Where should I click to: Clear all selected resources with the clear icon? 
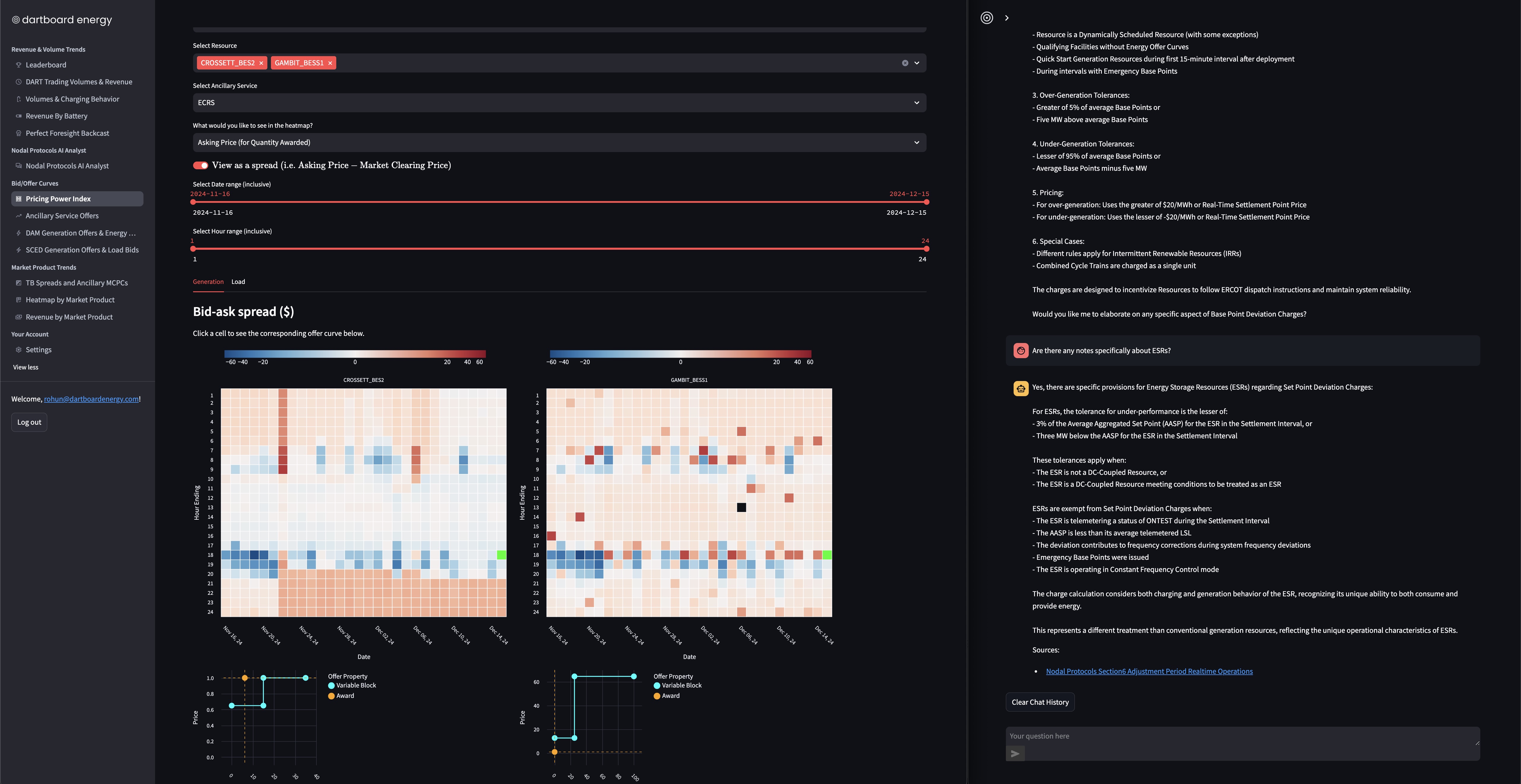click(905, 63)
